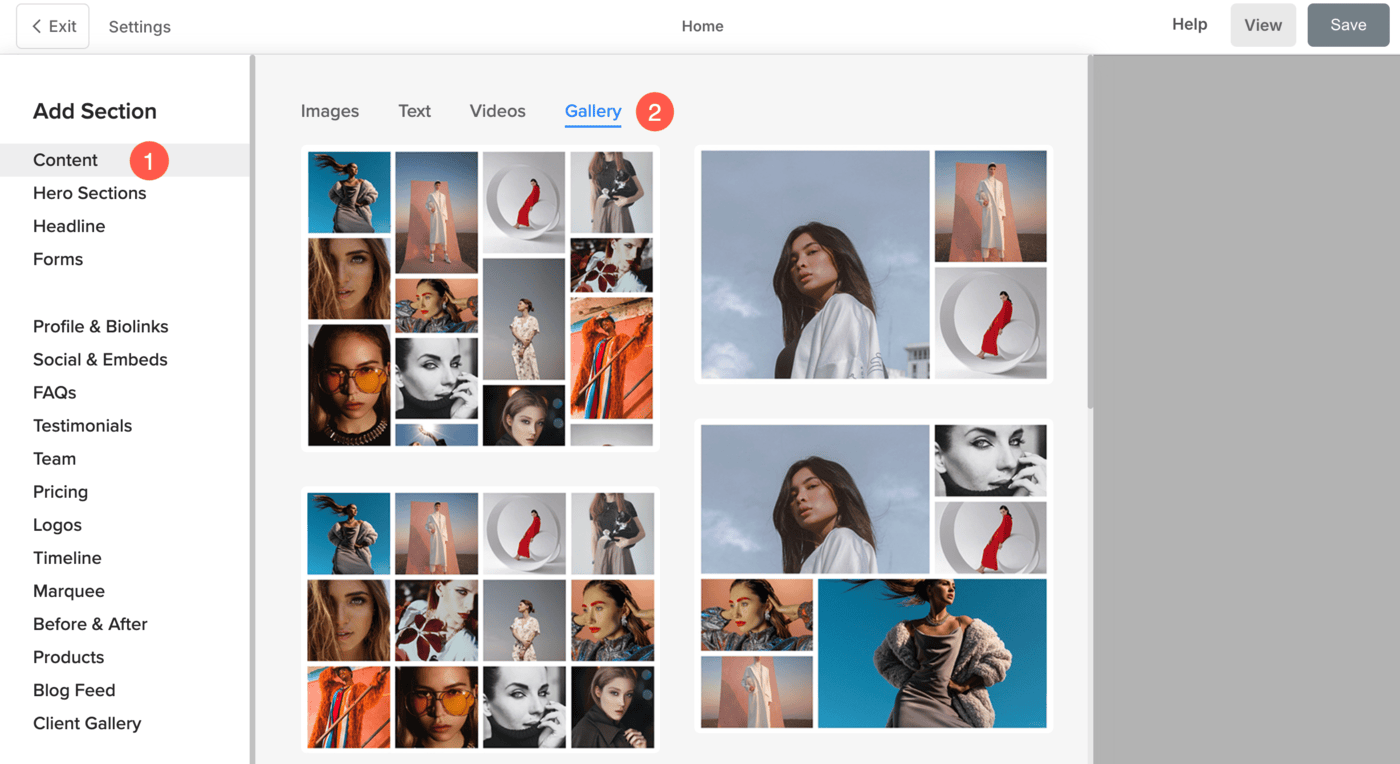Open the Timeline category
Viewport: 1400px width, 764px height.
point(67,557)
